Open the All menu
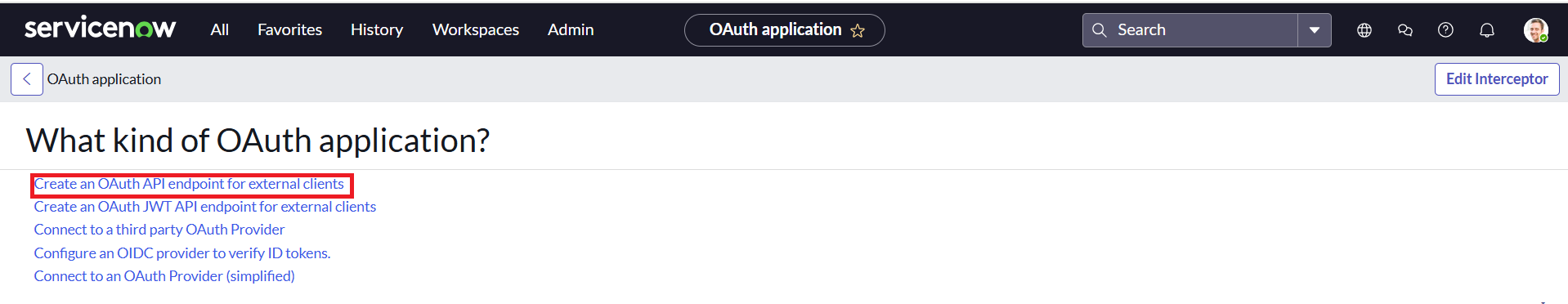This screenshot has height=304, width=1568. click(x=219, y=29)
